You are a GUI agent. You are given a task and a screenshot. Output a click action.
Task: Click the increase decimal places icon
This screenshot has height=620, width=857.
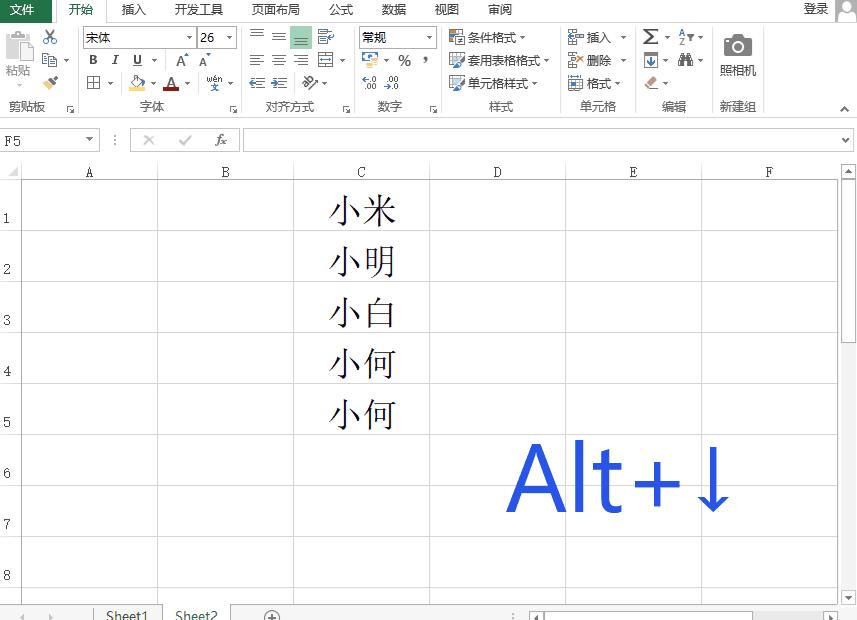pyautogui.click(x=368, y=81)
